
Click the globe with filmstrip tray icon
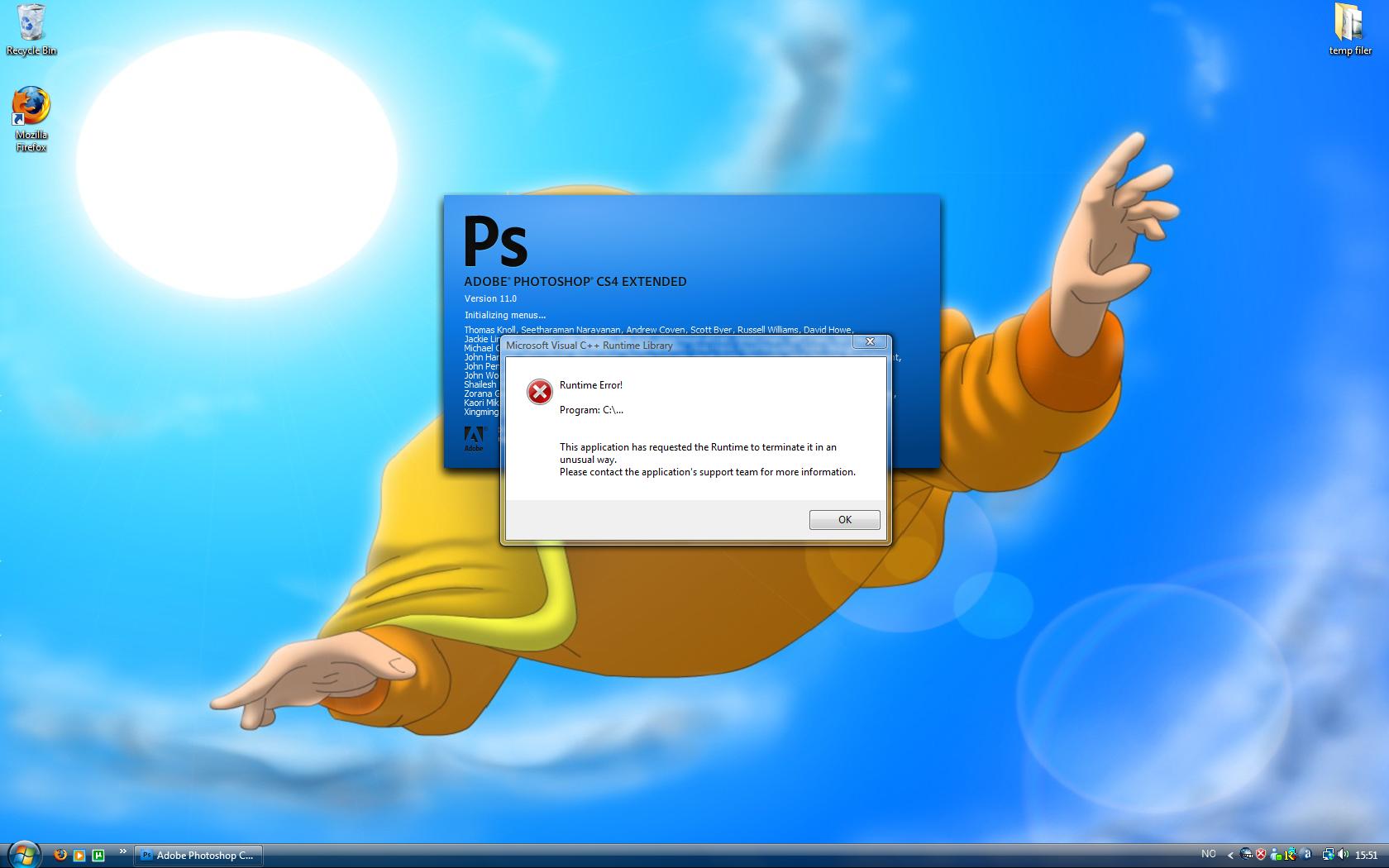click(x=1246, y=855)
